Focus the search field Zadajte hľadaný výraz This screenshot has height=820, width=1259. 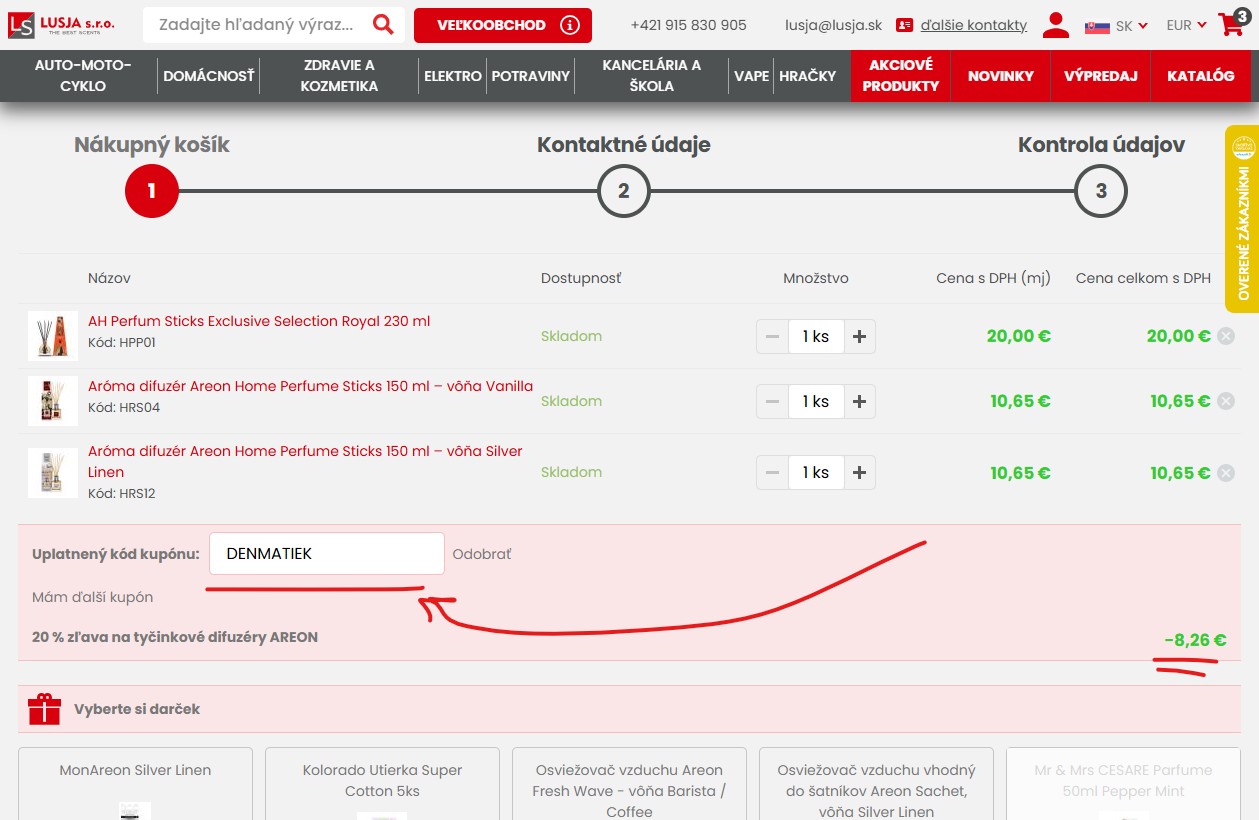tap(257, 25)
